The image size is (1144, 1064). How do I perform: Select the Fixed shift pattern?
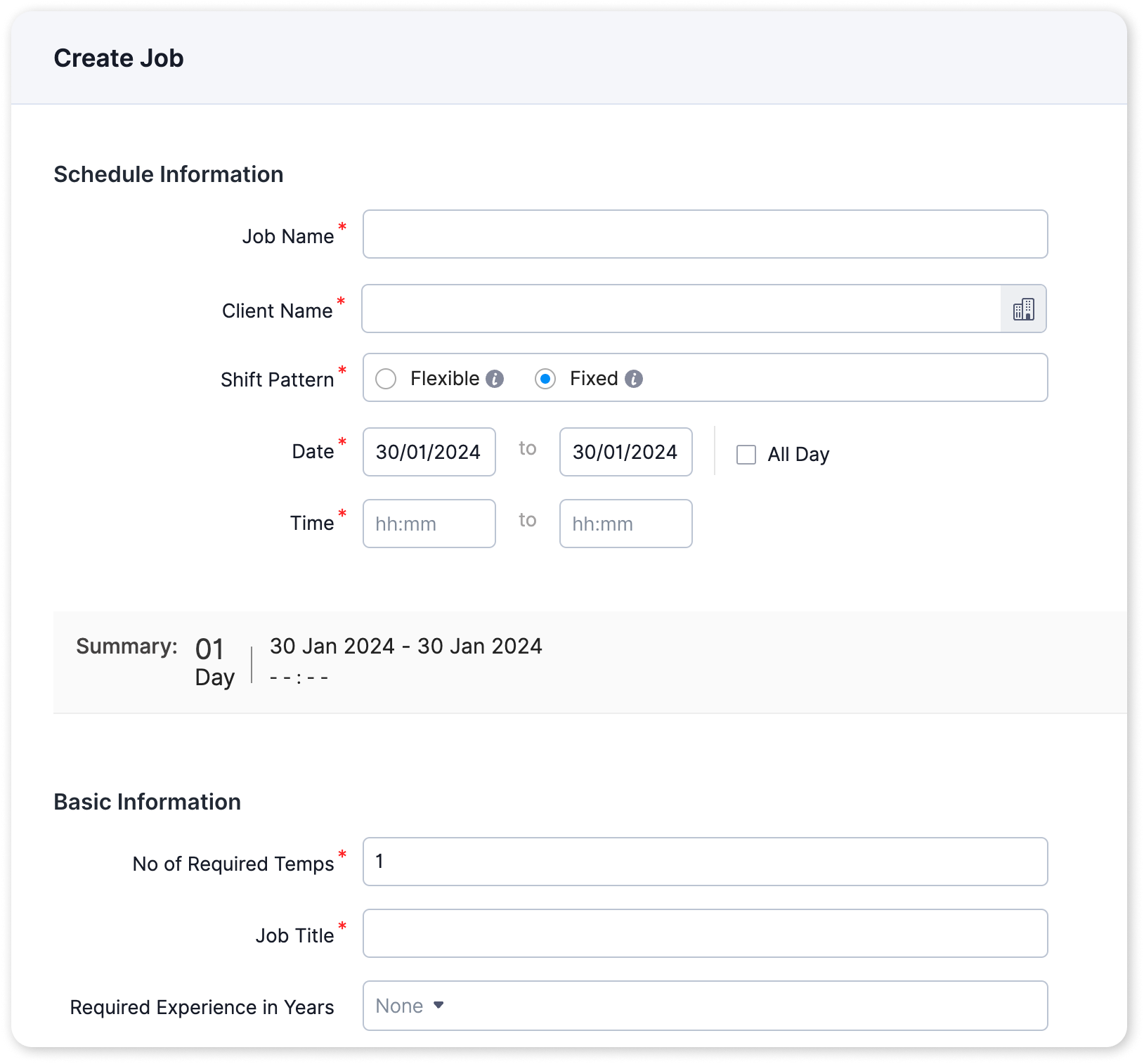545,379
